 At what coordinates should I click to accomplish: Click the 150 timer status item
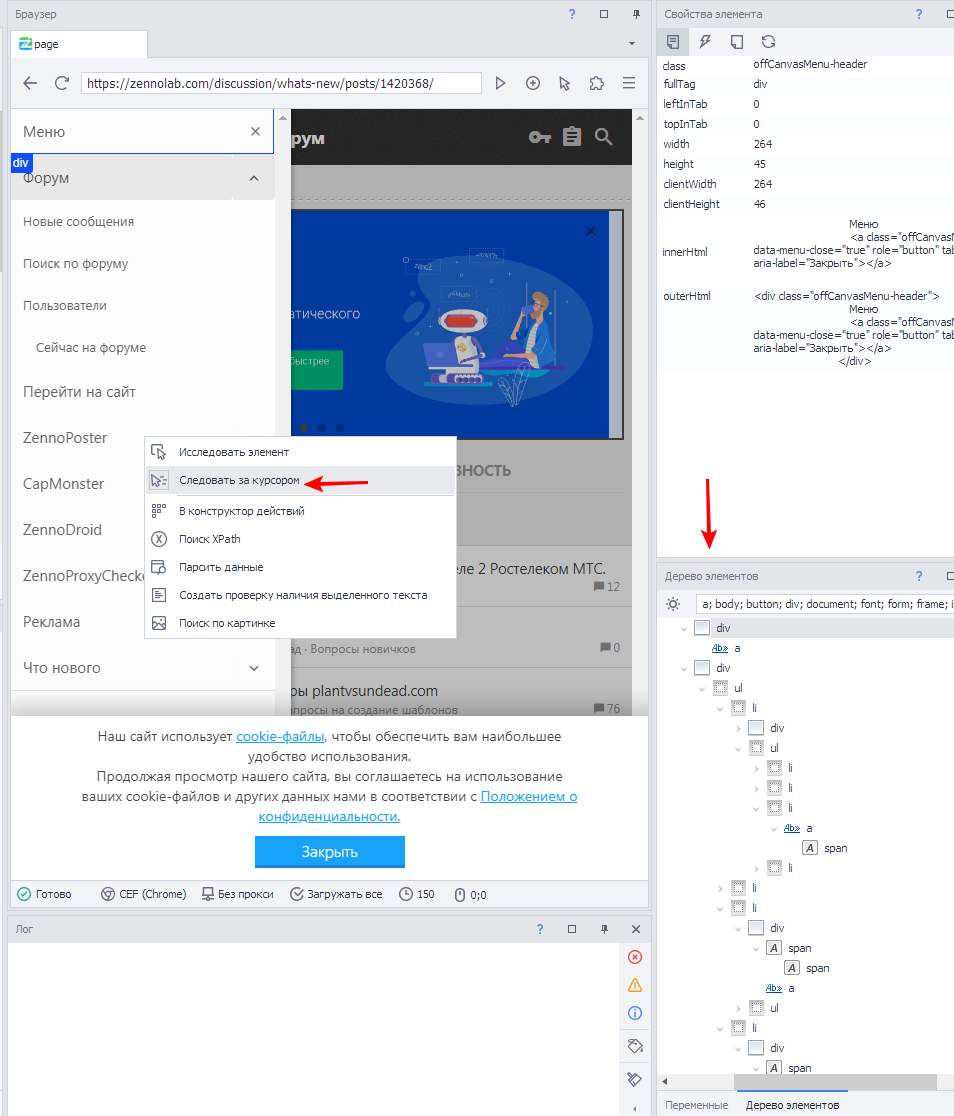coord(416,894)
